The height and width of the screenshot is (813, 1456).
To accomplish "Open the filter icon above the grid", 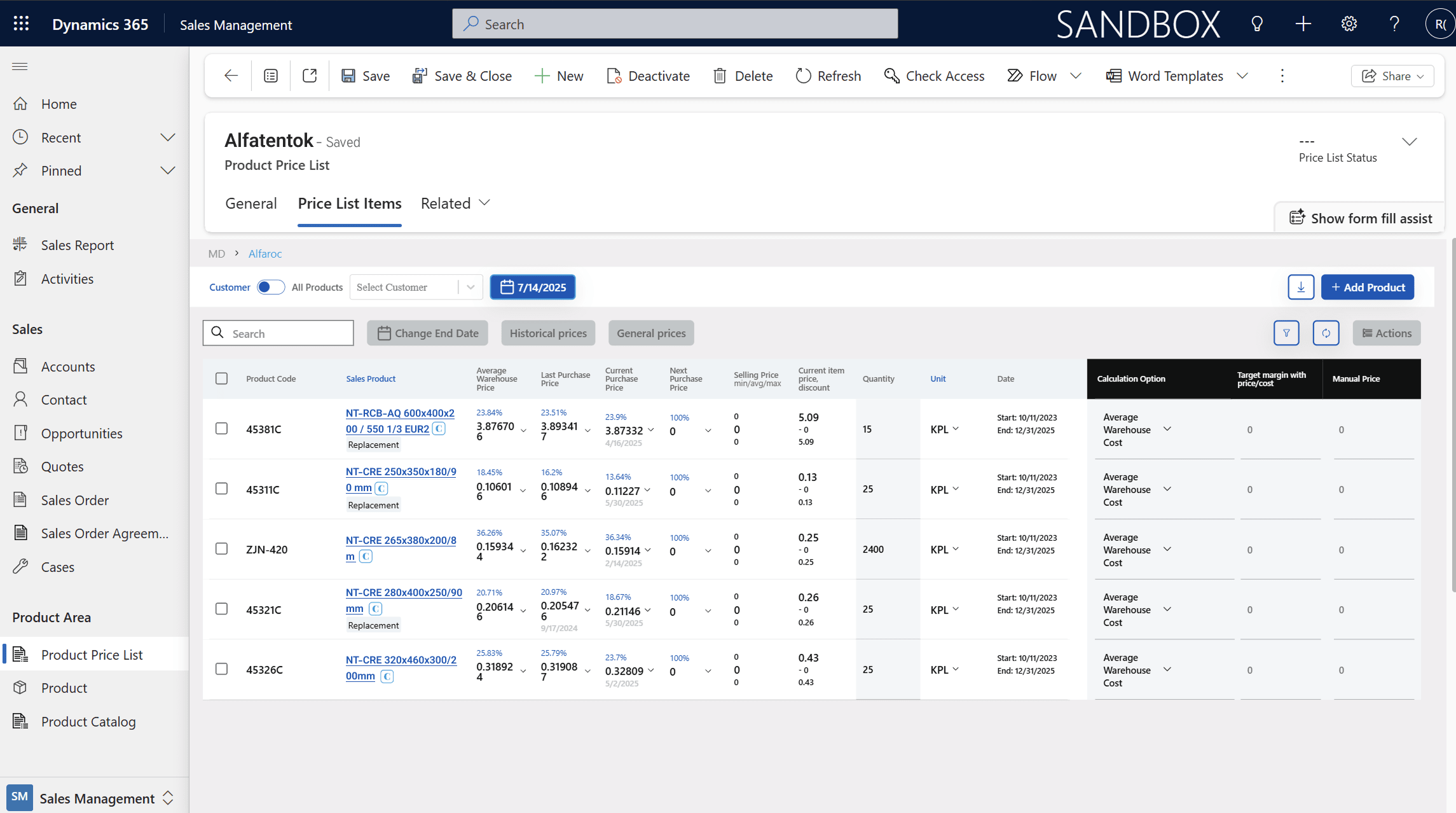I will coord(1286,333).
